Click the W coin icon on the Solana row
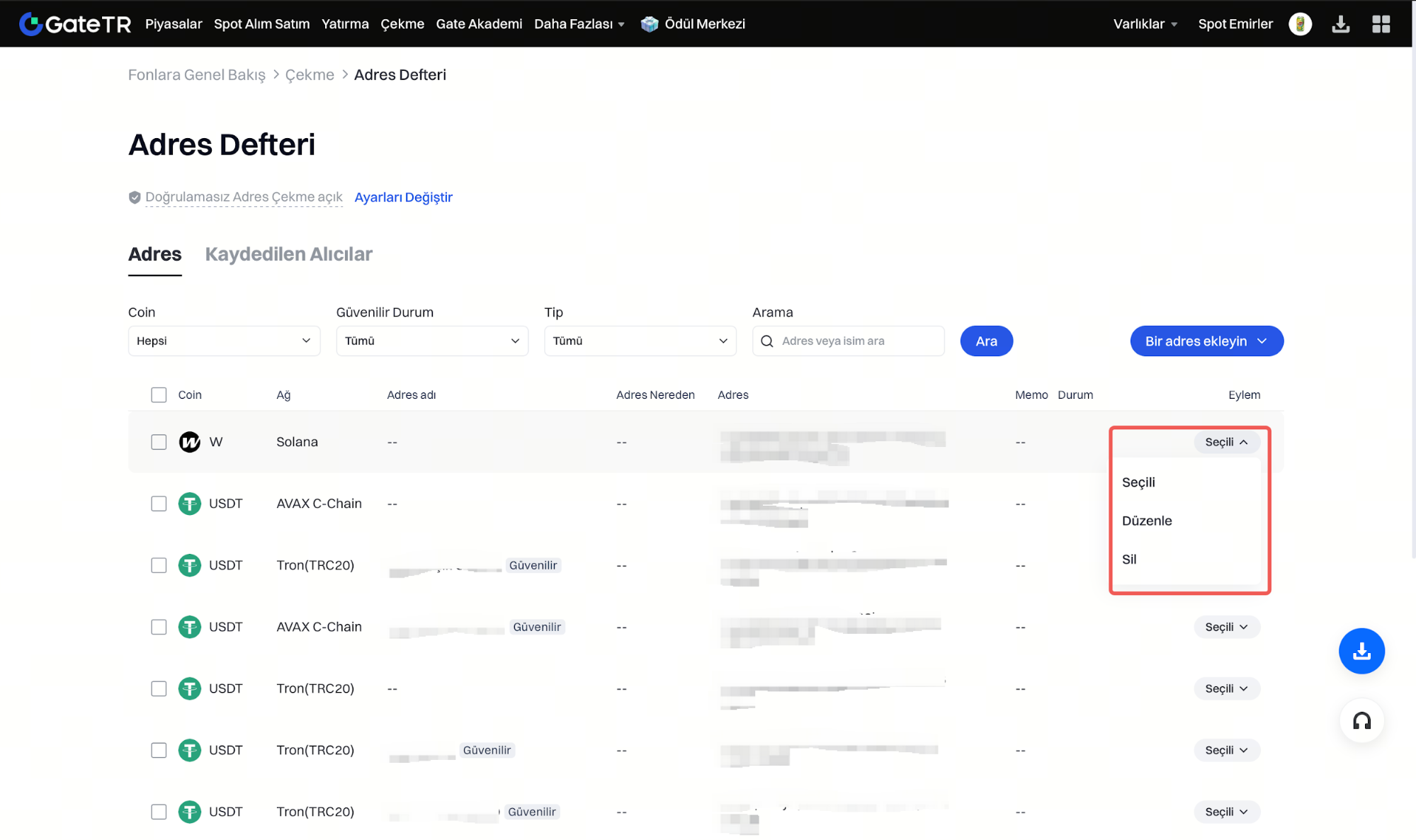 pyautogui.click(x=189, y=442)
